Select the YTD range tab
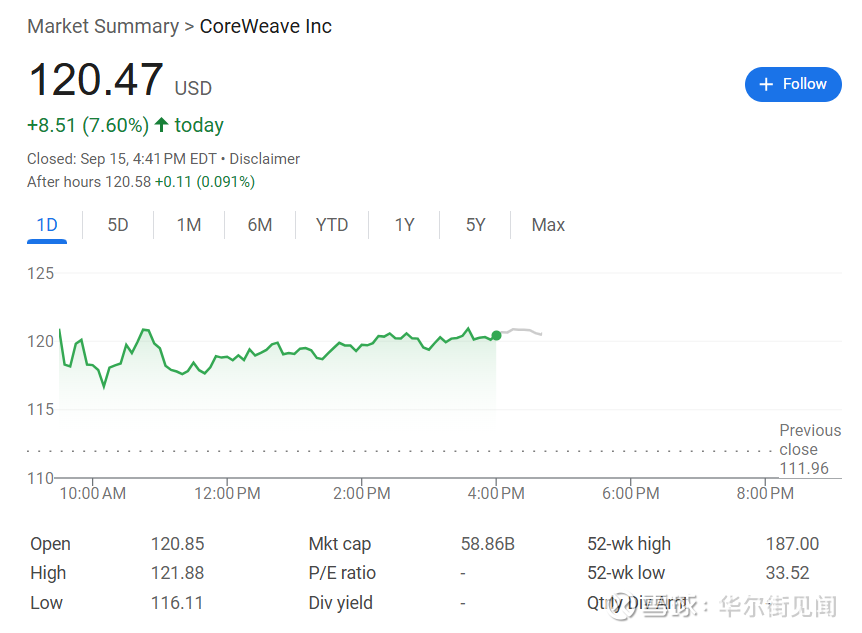Image resolution: width=862 pixels, height=633 pixels. pyautogui.click(x=332, y=225)
